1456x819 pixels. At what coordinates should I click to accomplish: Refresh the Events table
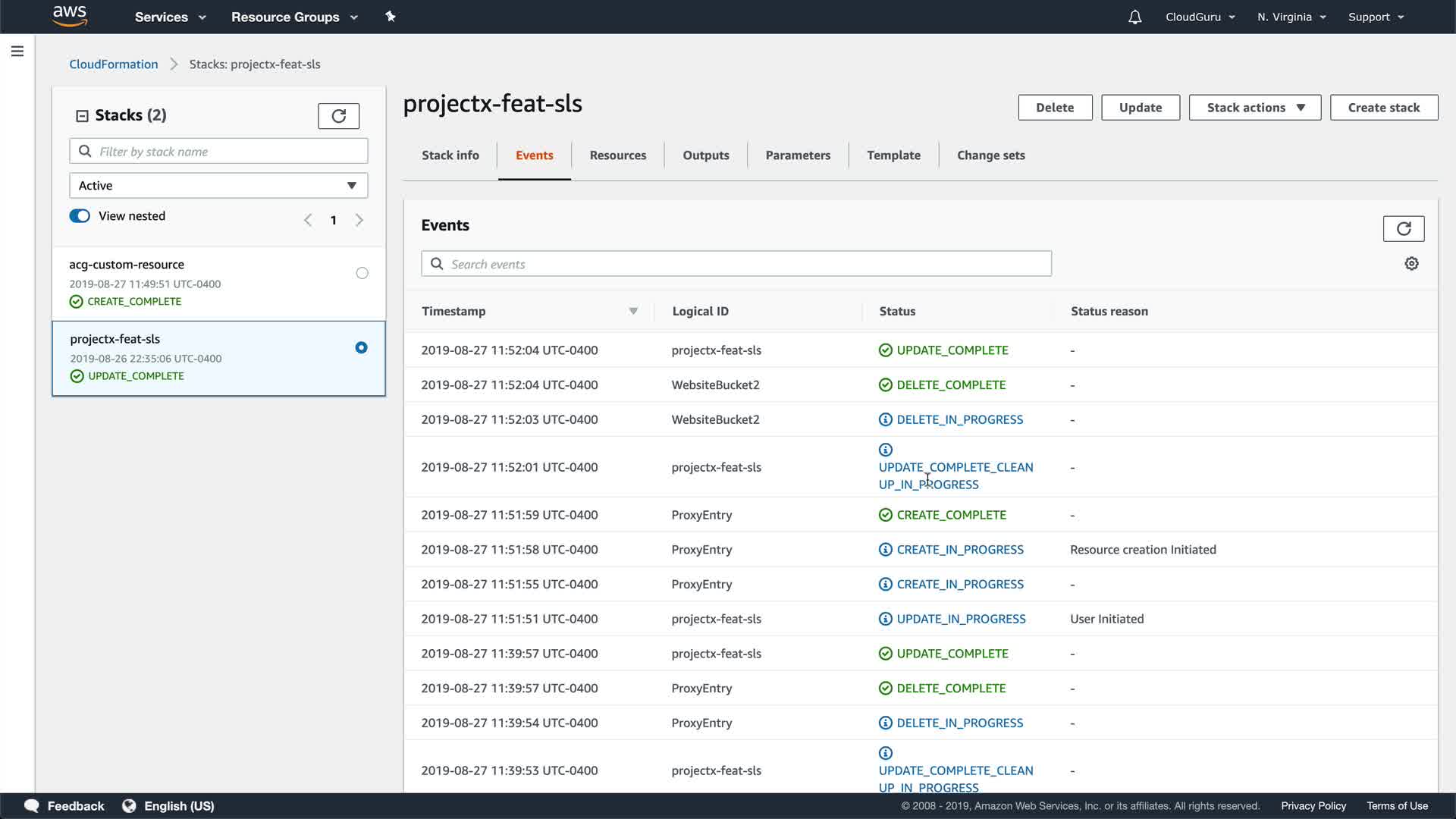coord(1403,228)
